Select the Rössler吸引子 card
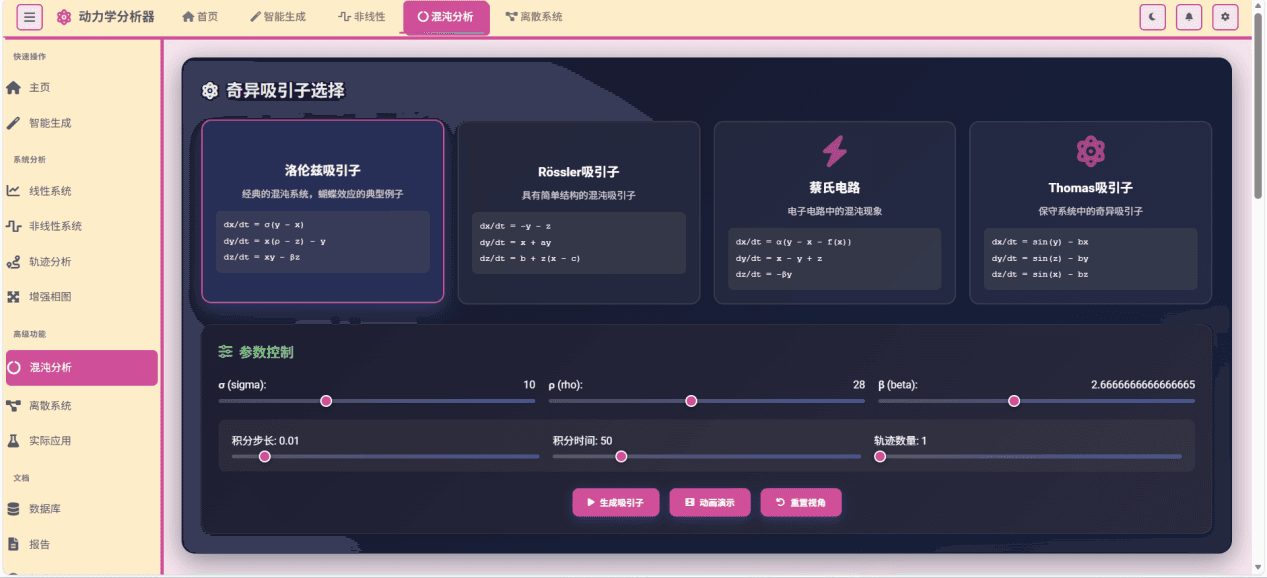 [x=578, y=212]
